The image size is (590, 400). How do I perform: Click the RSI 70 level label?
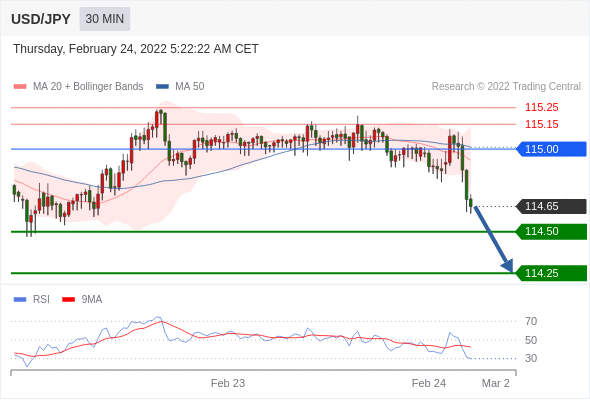[x=531, y=321]
